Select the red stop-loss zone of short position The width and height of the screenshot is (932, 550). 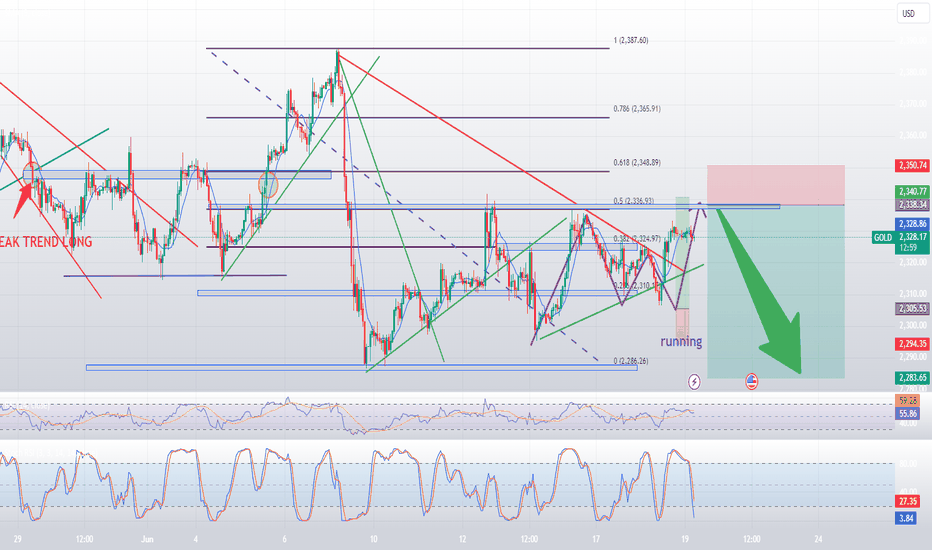tap(776, 185)
